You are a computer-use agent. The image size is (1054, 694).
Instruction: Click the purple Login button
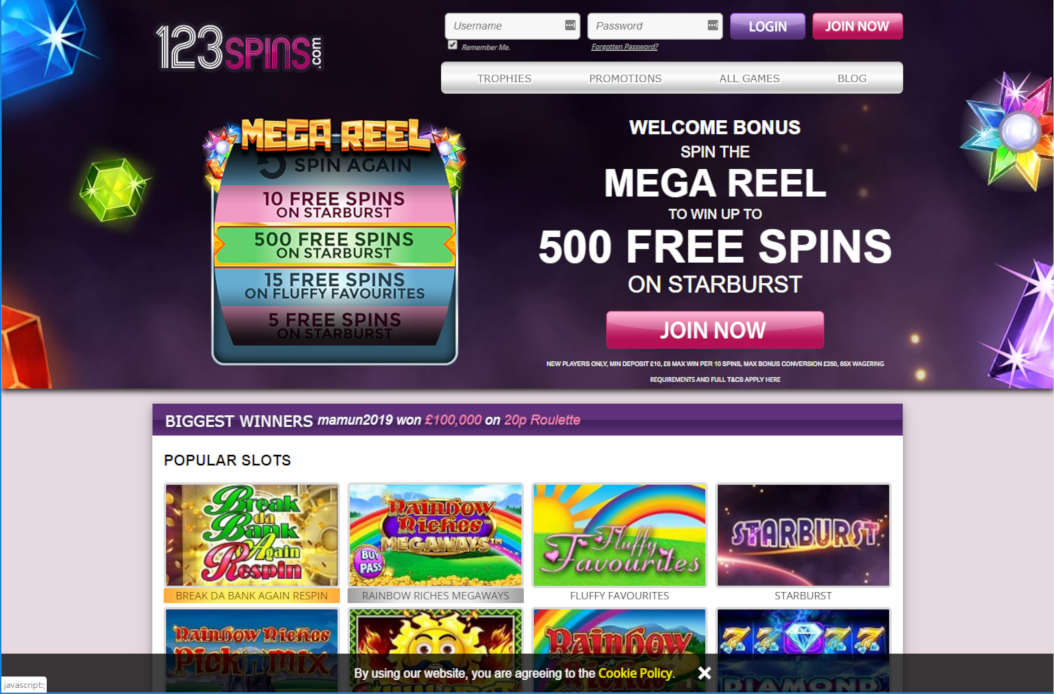[768, 26]
